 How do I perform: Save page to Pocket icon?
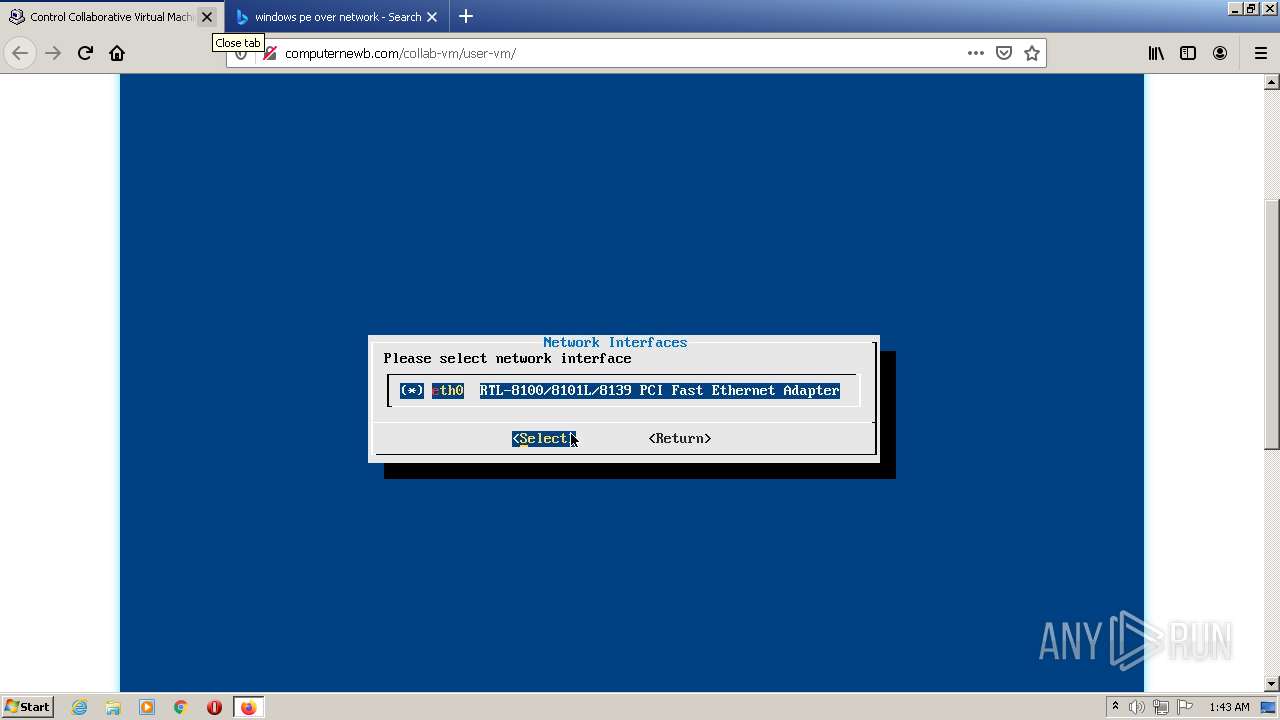tap(1004, 53)
